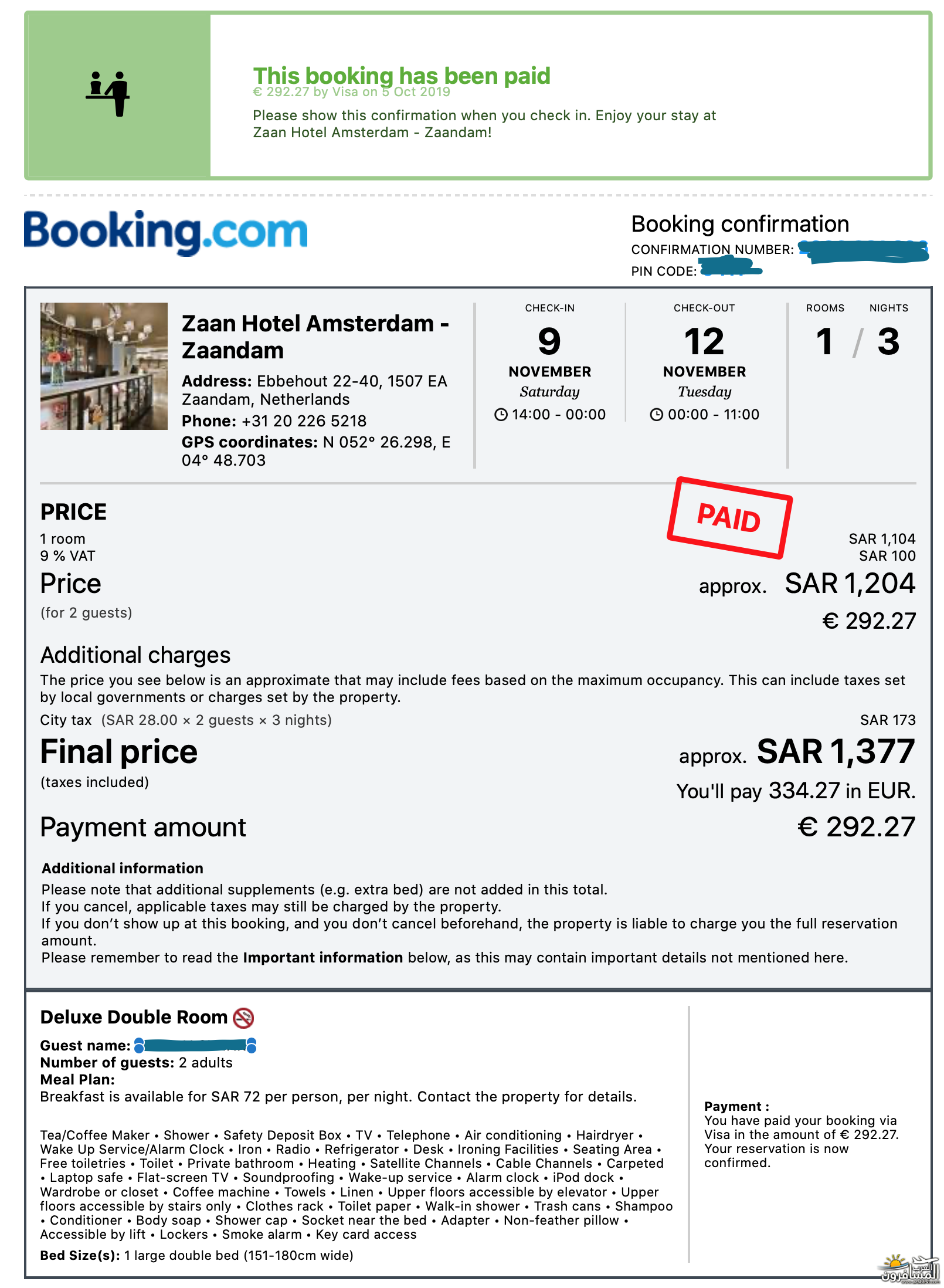Viewport: 944px width, 1288px height.
Task: Click the red PAID stamp
Action: click(x=729, y=517)
